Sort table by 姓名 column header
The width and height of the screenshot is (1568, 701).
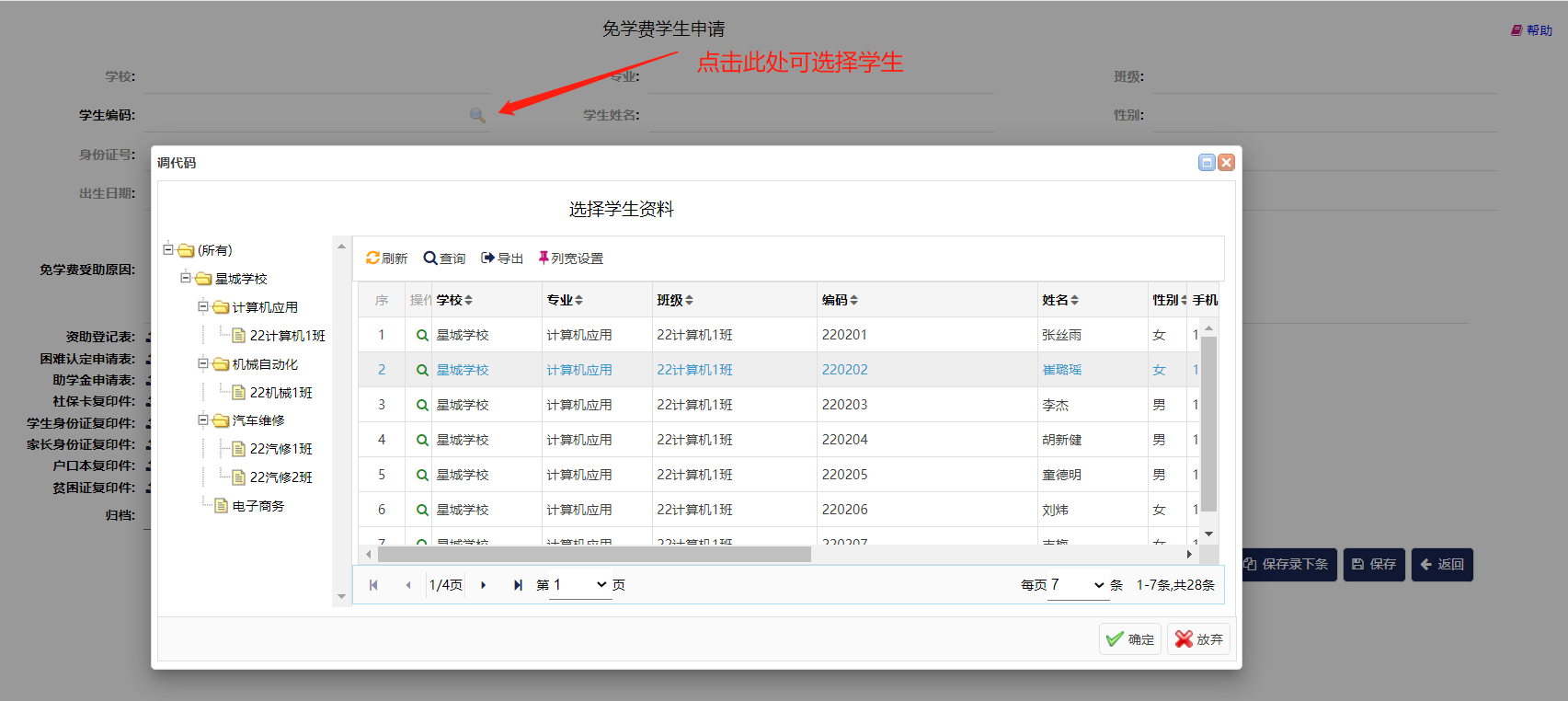pyautogui.click(x=1060, y=300)
